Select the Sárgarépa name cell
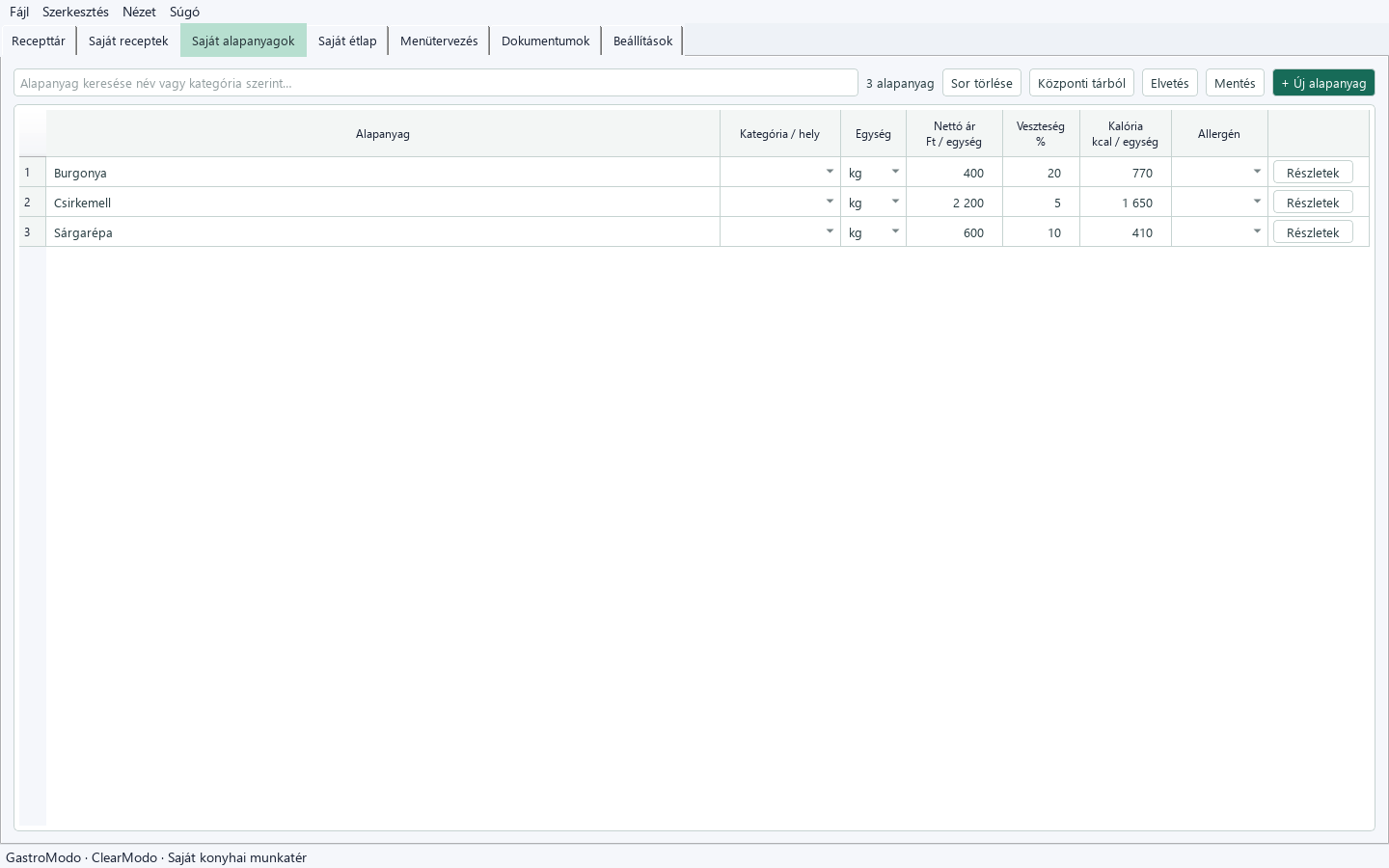 tap(383, 232)
